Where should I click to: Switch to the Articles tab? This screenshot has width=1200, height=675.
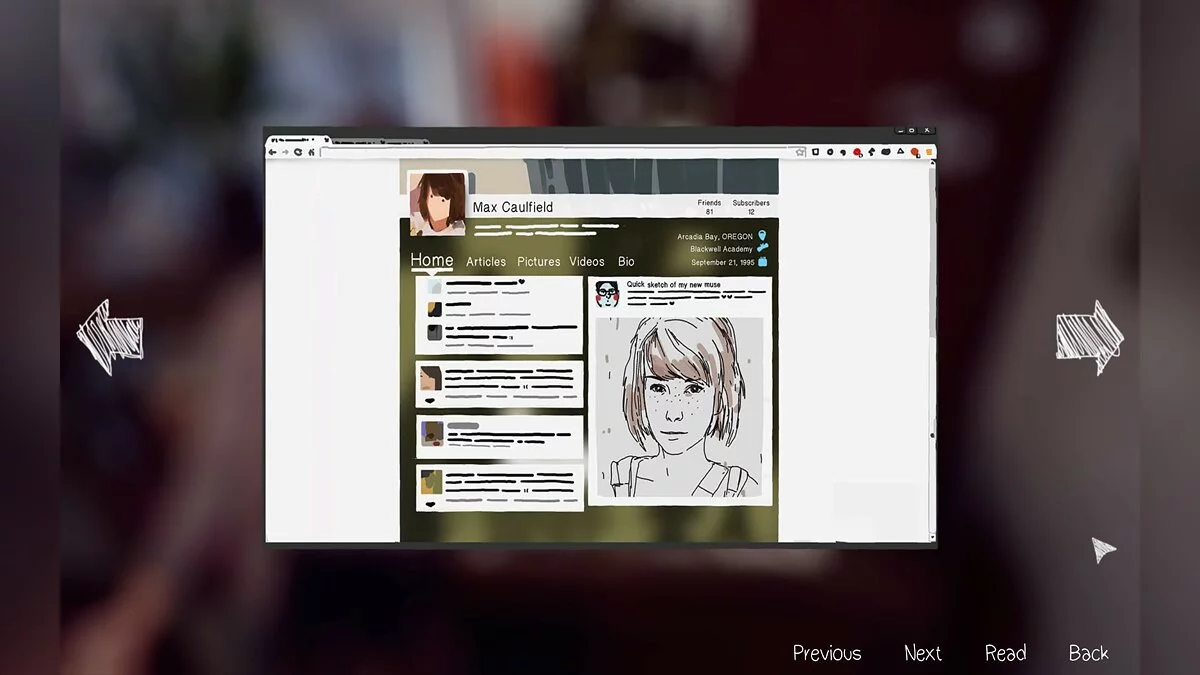pyautogui.click(x=486, y=261)
